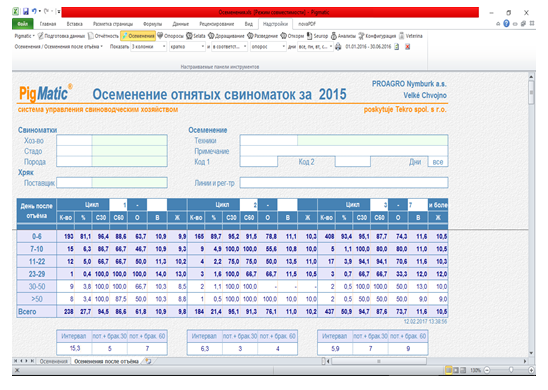Open the 'кратко' combo box
548x390 pixels.
point(187,46)
